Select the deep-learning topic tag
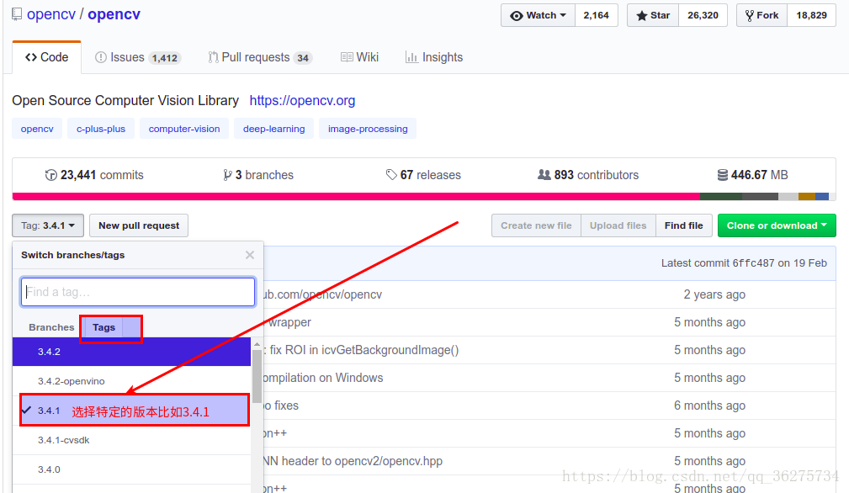This screenshot has height=493, width=849. pyautogui.click(x=274, y=129)
